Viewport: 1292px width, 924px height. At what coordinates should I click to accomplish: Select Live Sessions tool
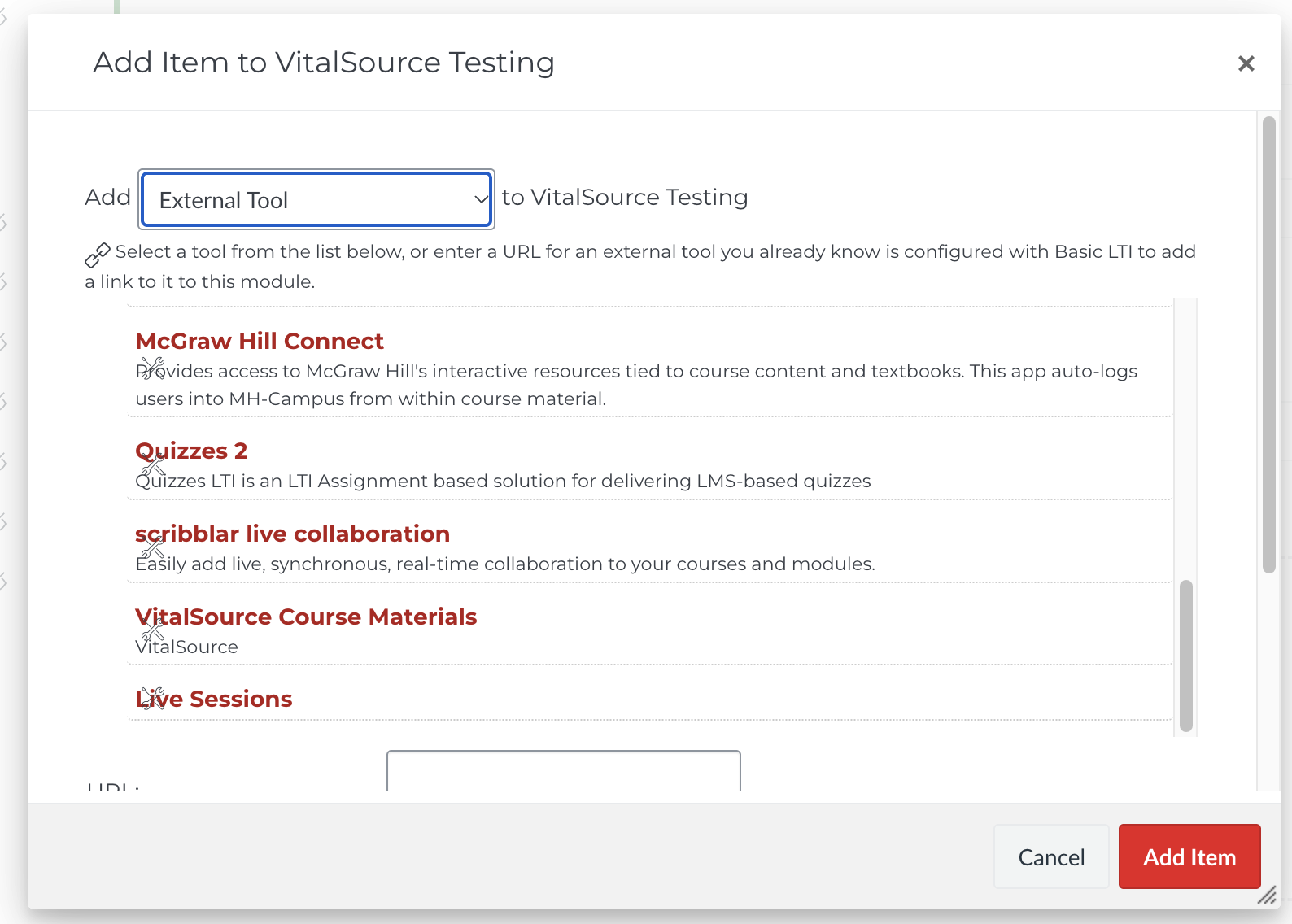coord(213,699)
